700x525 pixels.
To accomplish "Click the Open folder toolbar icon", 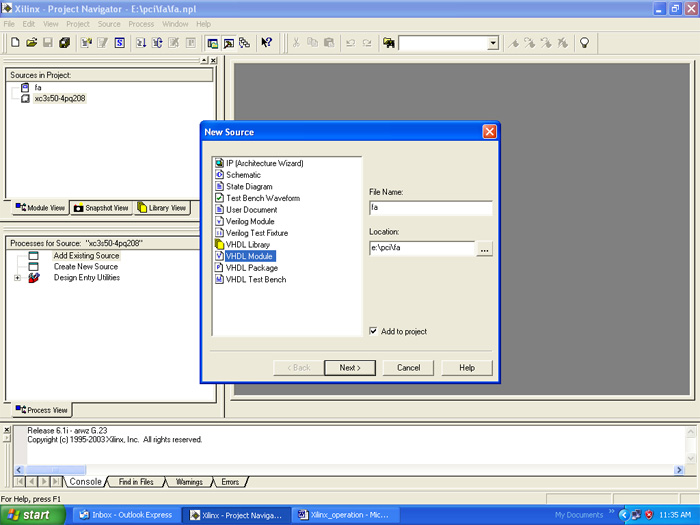I will 31,42.
